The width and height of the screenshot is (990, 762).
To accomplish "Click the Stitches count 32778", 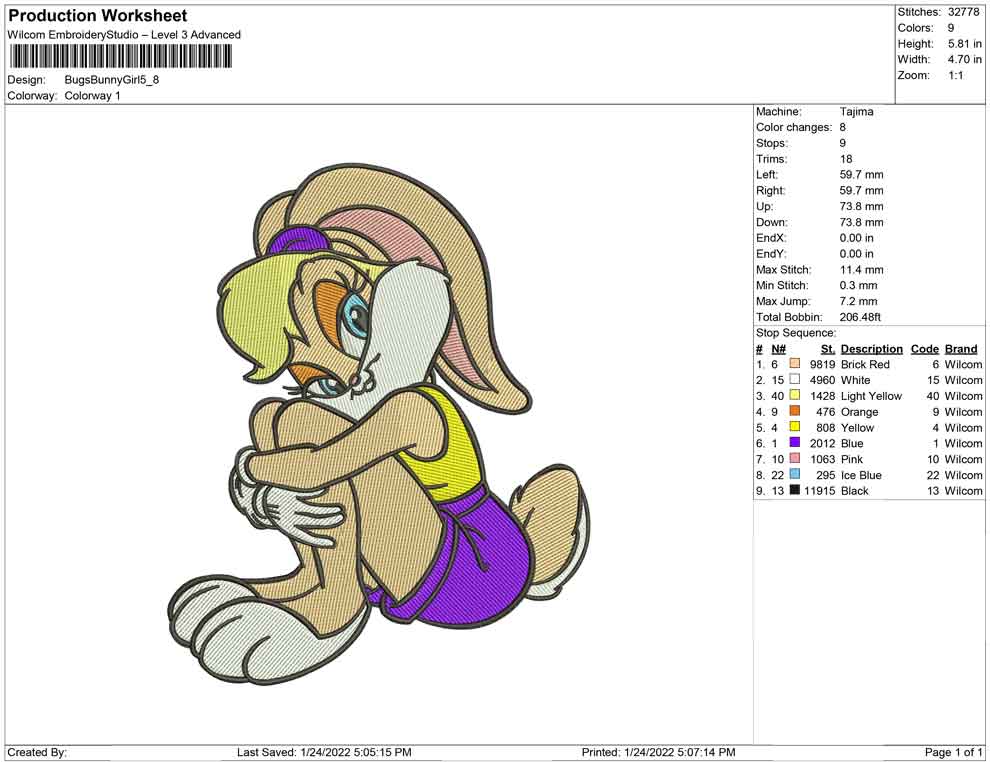I will click(963, 12).
